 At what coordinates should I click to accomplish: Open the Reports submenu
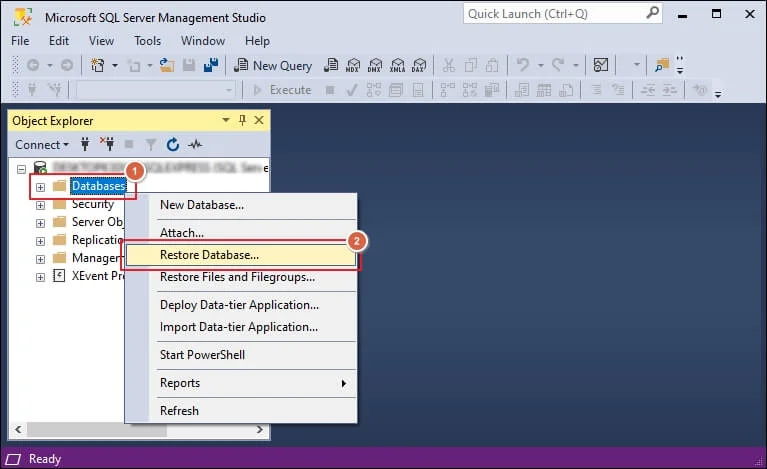pos(242,383)
